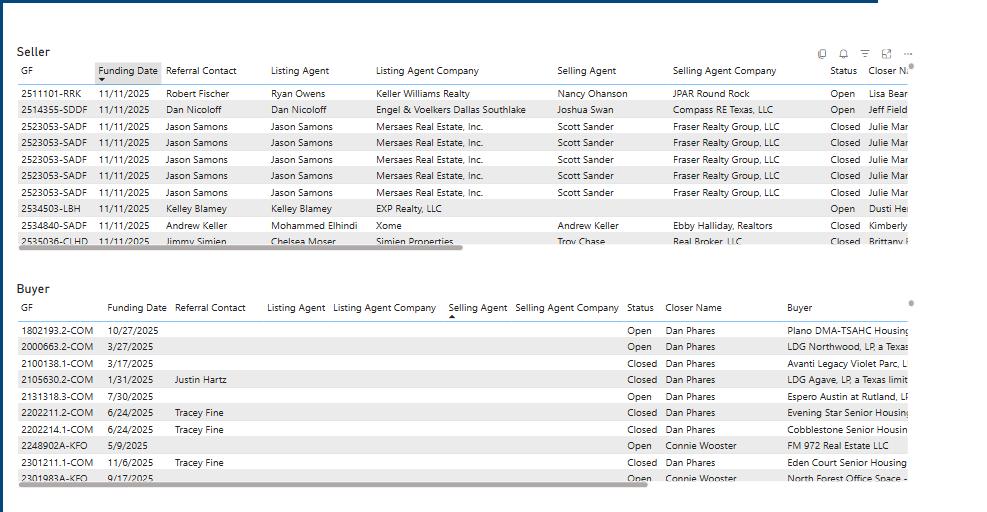Click the Buyer table vertical scroll thumb
987x512 pixels.
[911, 304]
